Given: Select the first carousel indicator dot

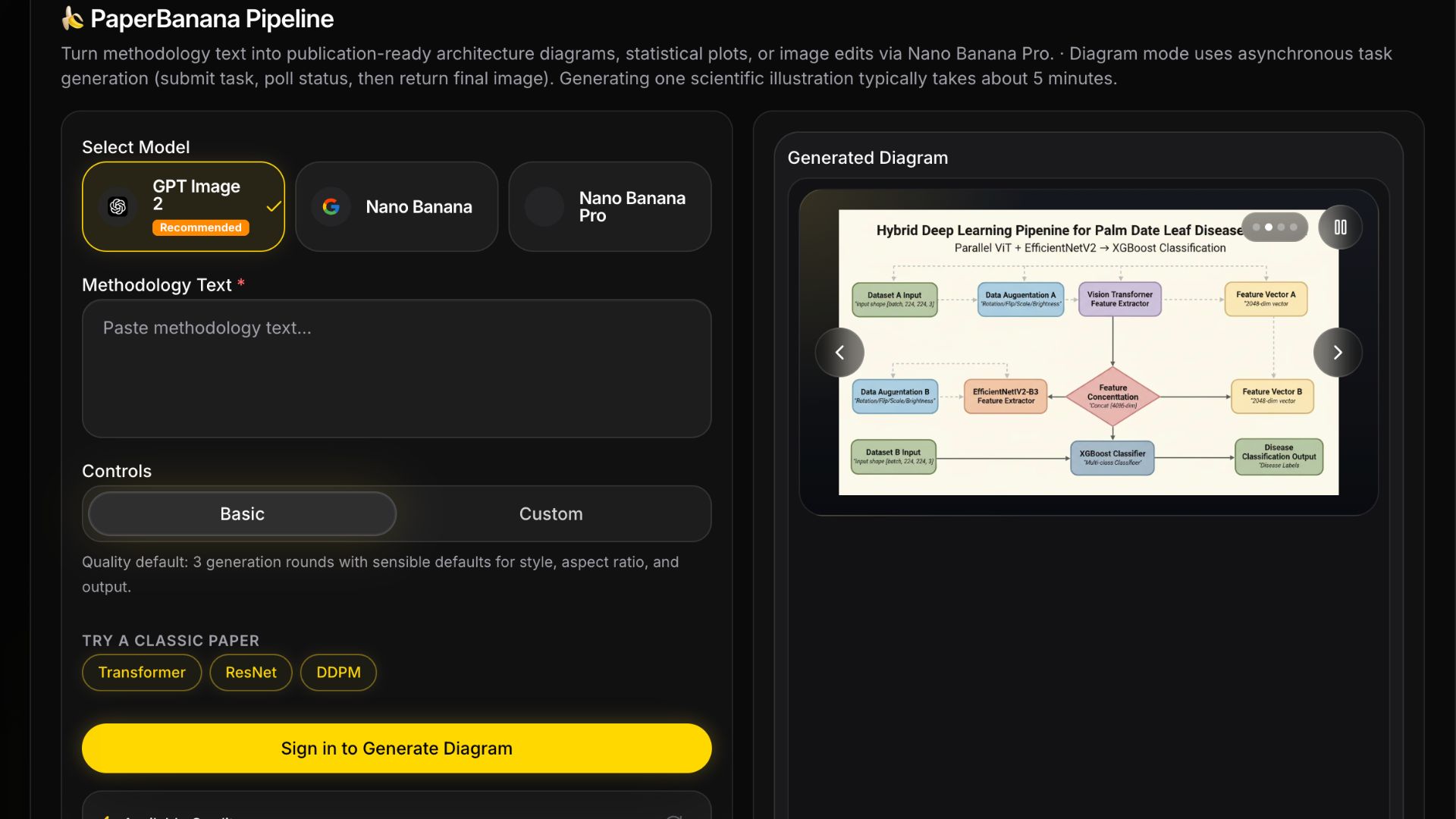Looking at the screenshot, I should [x=1257, y=227].
